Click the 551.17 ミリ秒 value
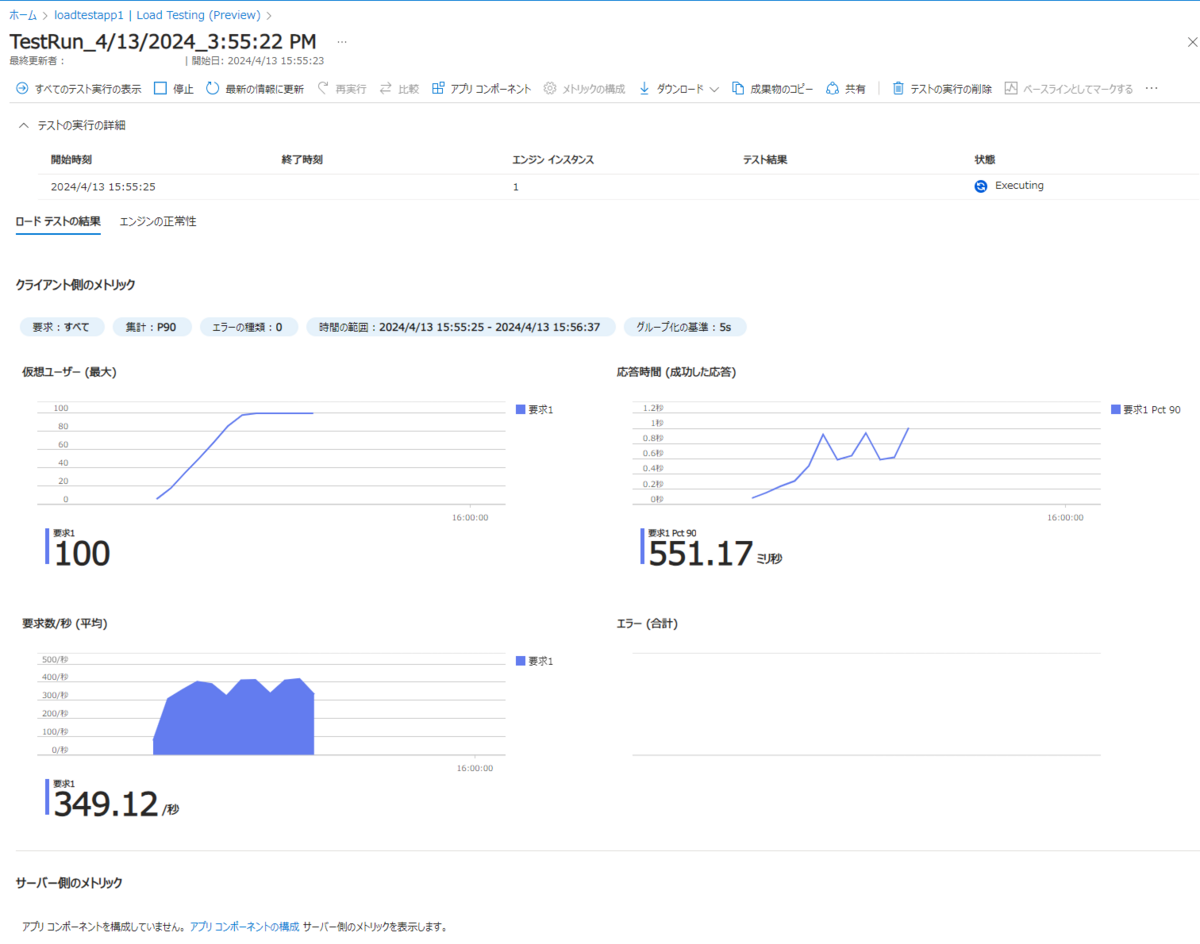 (715, 553)
